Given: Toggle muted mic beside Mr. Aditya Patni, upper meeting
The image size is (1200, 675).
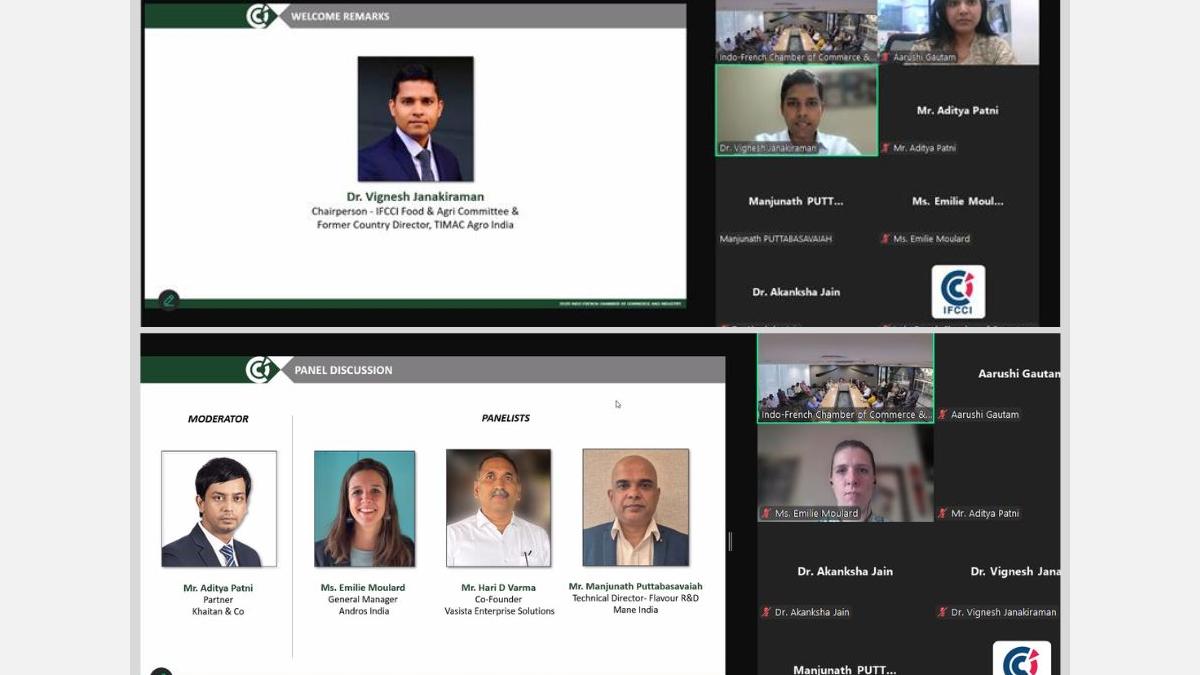Looking at the screenshot, I should click(886, 148).
